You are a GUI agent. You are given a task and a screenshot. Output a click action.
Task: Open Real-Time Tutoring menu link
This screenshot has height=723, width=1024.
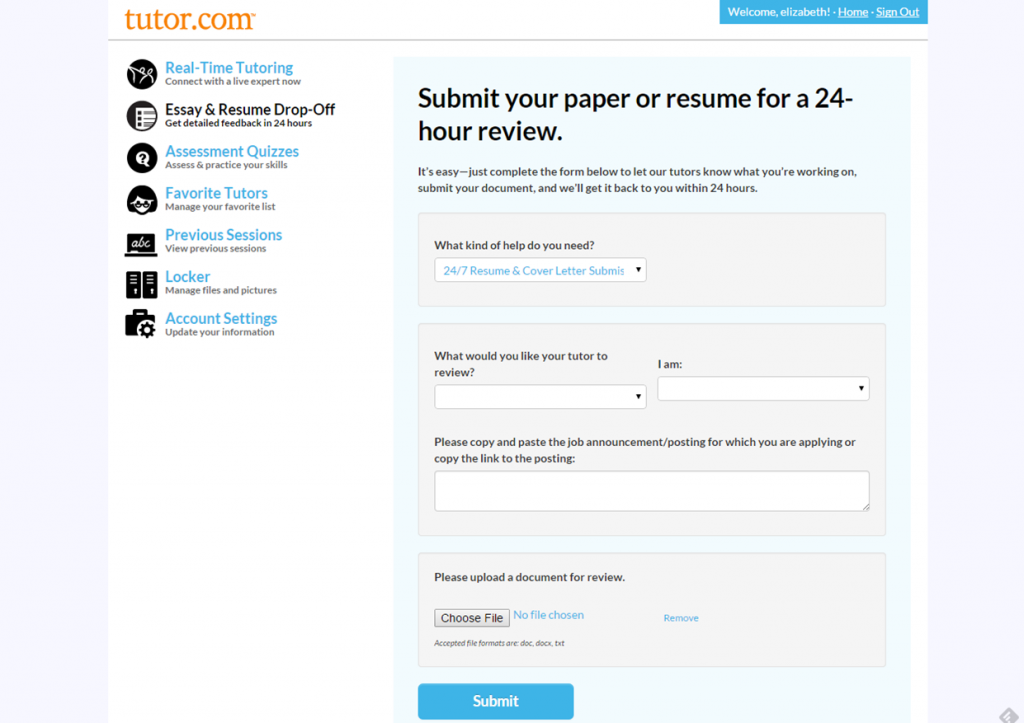pos(229,68)
